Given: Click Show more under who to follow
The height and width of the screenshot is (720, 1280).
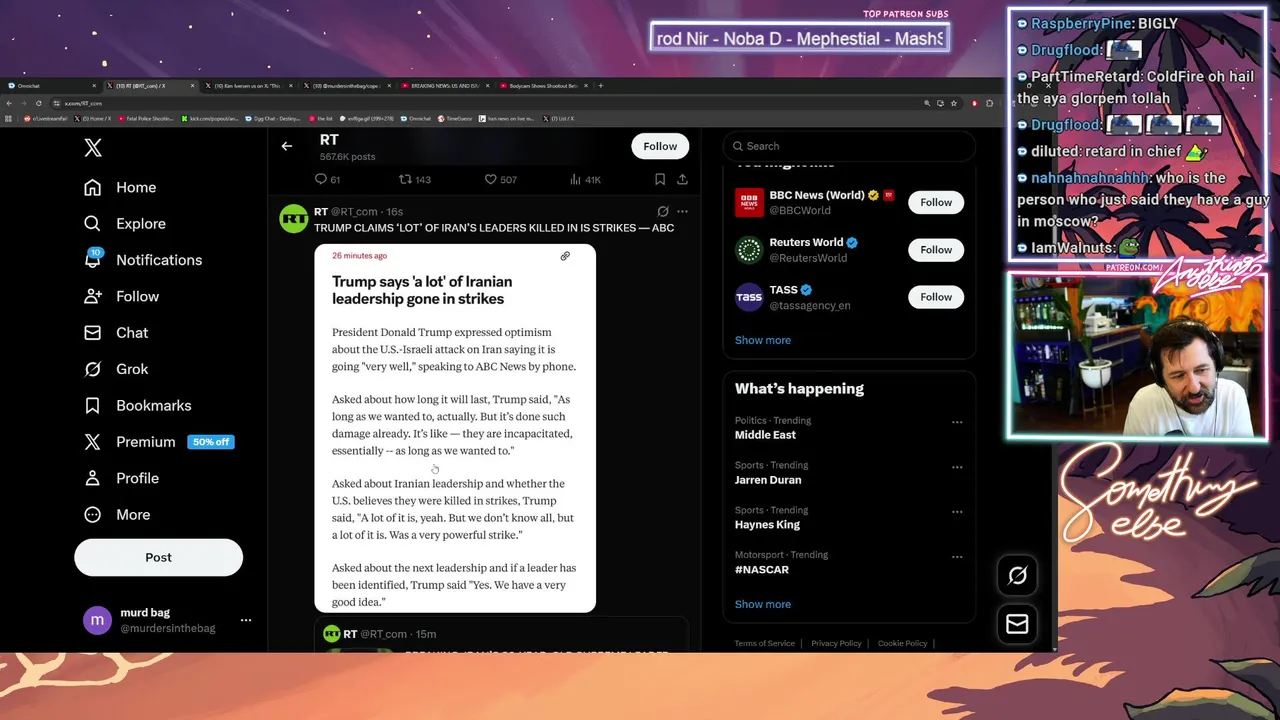Looking at the screenshot, I should pos(763,340).
